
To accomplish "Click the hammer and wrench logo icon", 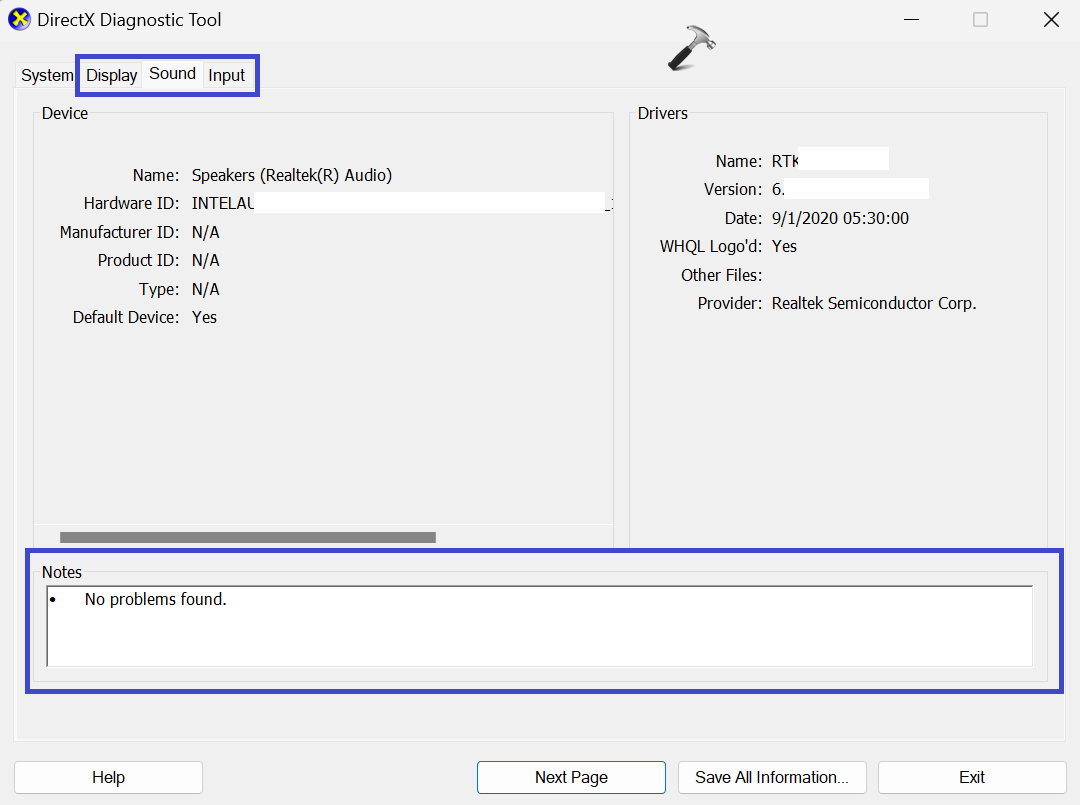I will pos(691,48).
